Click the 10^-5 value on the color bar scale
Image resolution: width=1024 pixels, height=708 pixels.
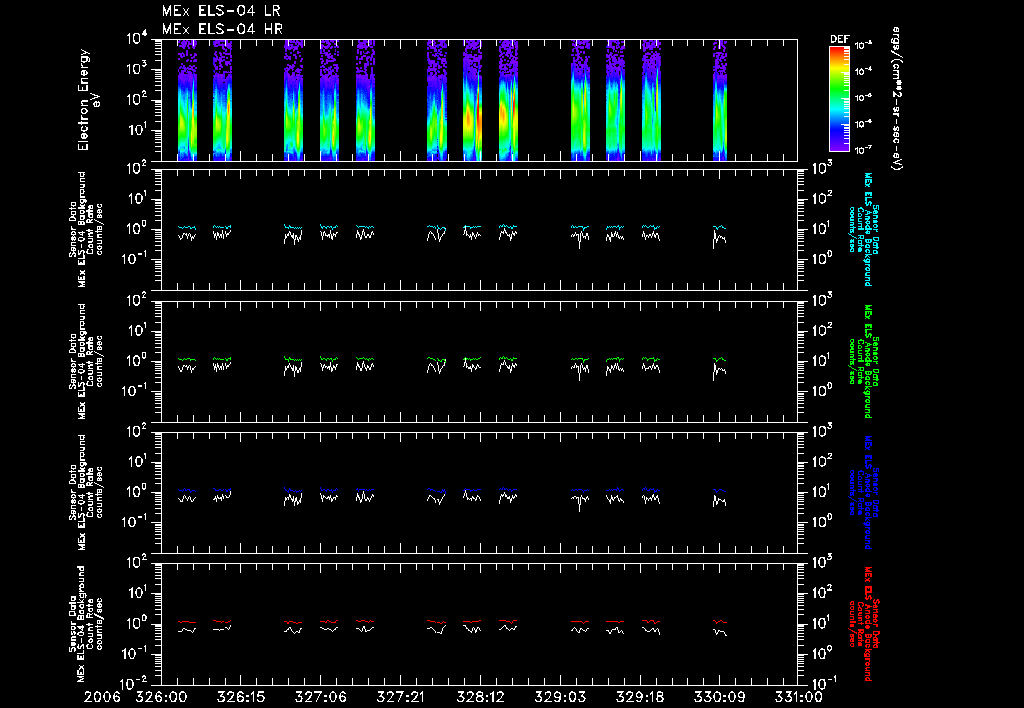[863, 98]
